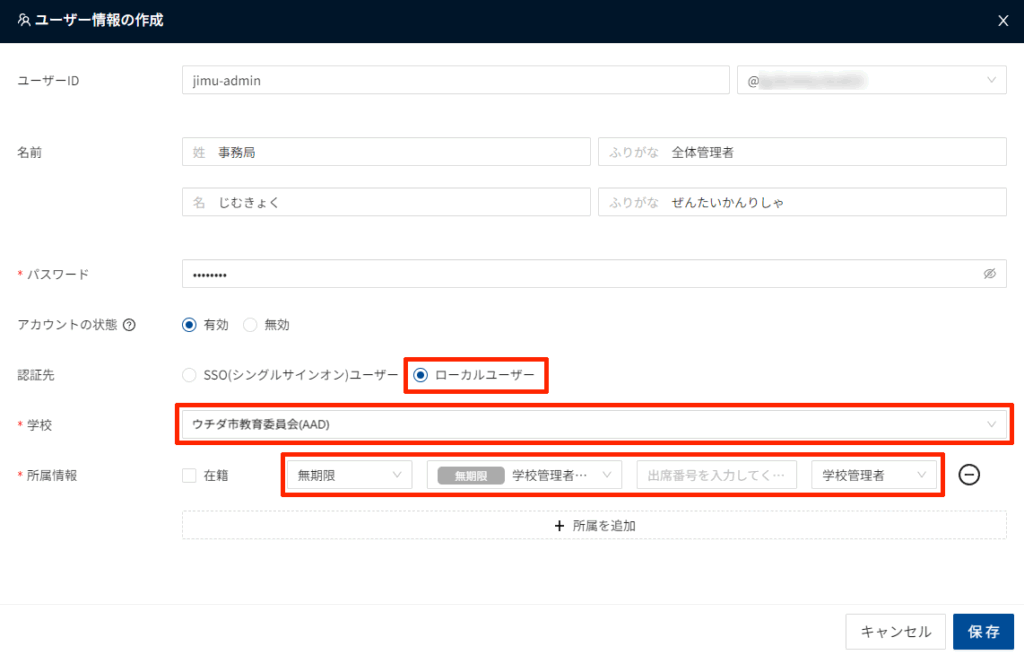Screen dimensions: 1024x655
Task: Open the 学校管理者… group dropdown
Action: point(524,475)
